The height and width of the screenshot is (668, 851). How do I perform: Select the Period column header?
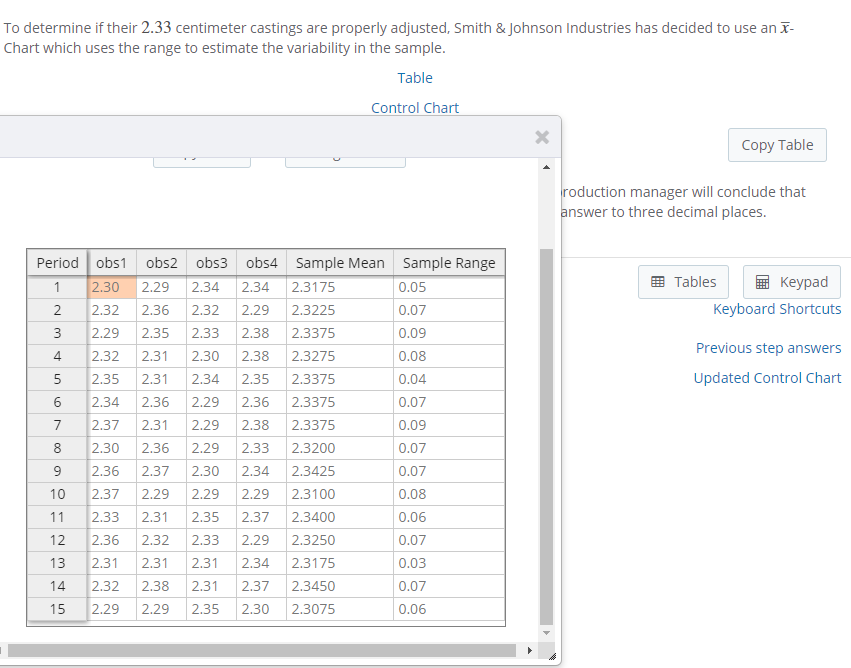point(57,263)
